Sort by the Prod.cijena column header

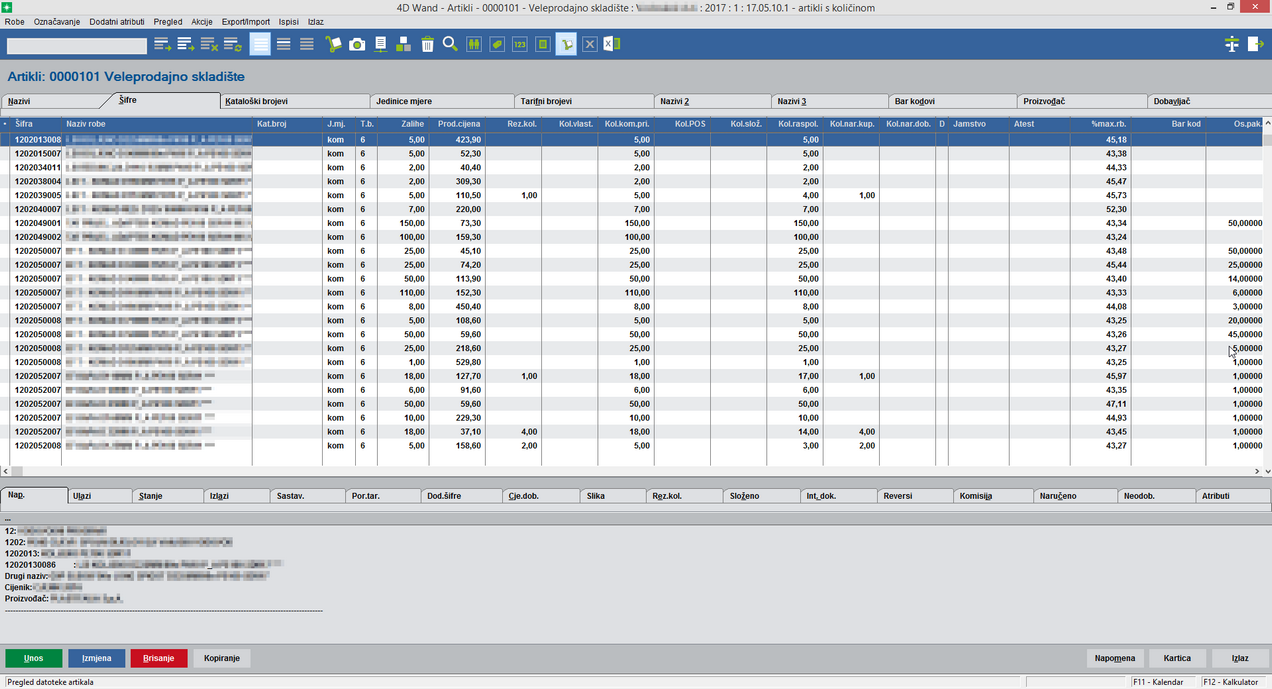point(459,124)
